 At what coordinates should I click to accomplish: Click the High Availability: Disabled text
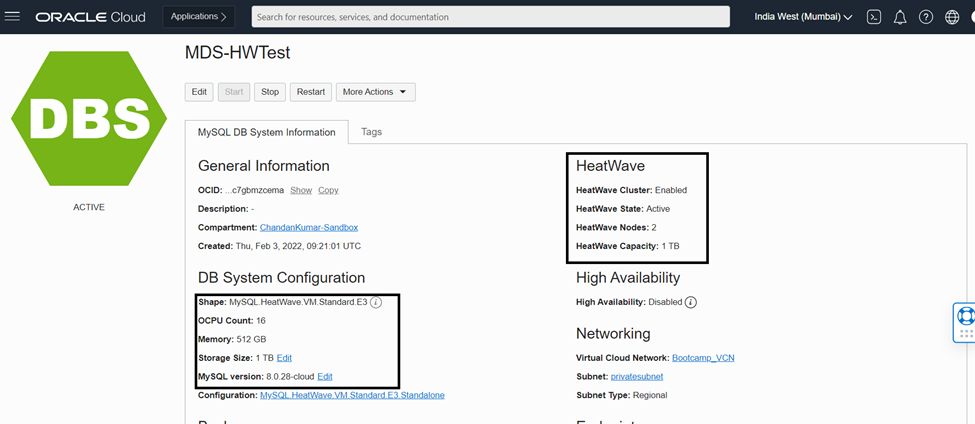click(629, 303)
